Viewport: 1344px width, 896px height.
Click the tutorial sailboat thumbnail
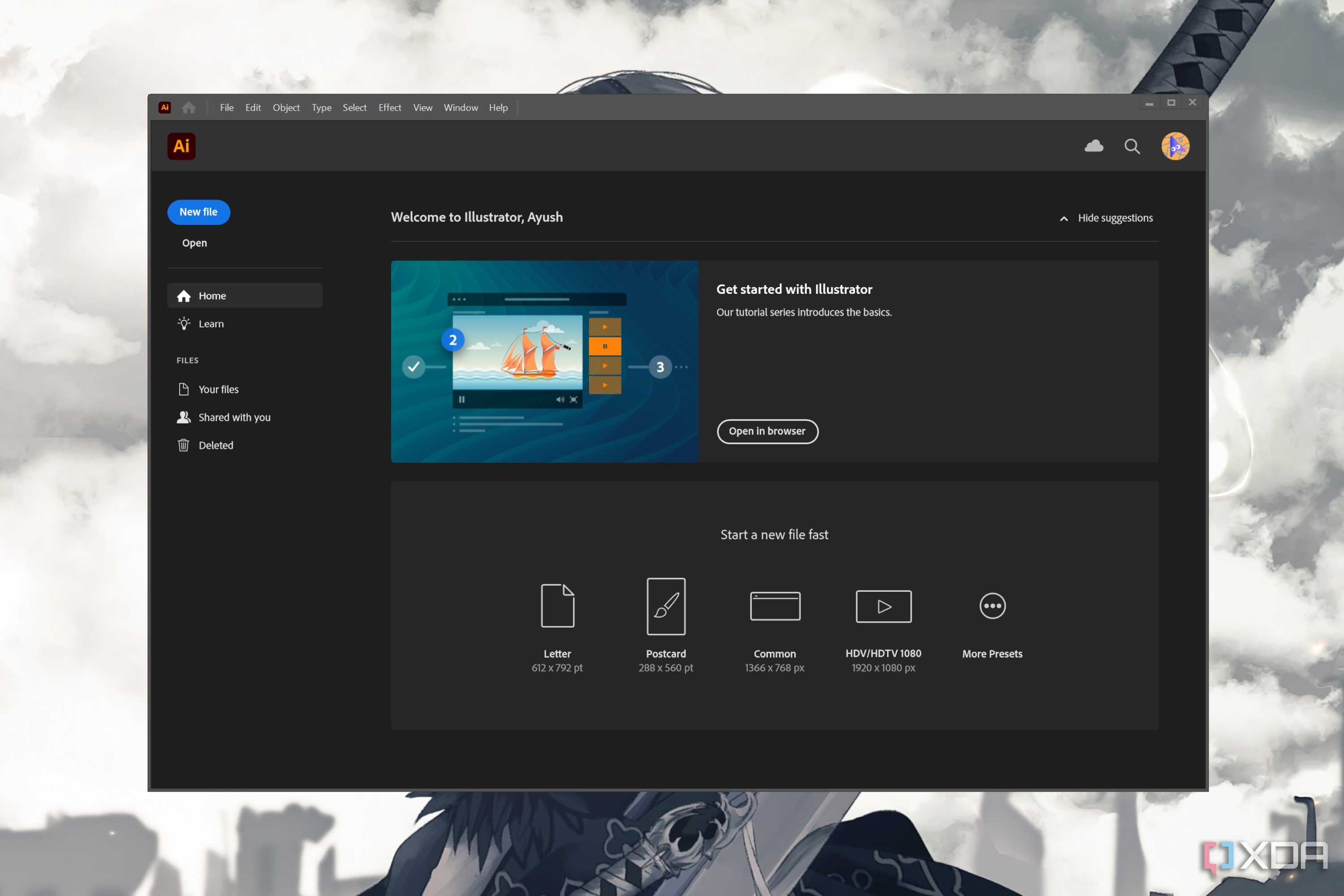coord(545,362)
